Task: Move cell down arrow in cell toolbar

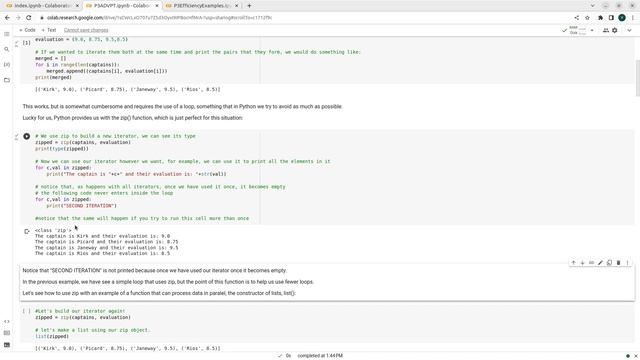Action: (x=582, y=263)
